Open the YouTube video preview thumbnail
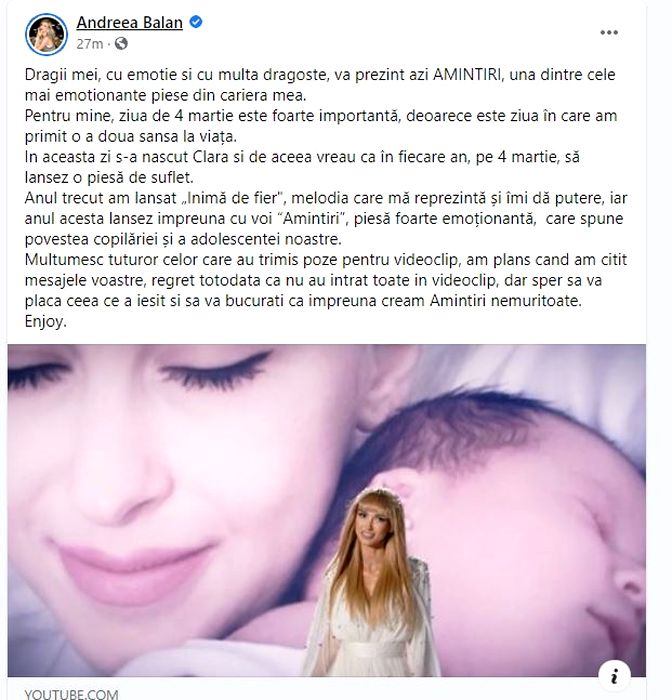The image size is (672, 700). pos(326,510)
